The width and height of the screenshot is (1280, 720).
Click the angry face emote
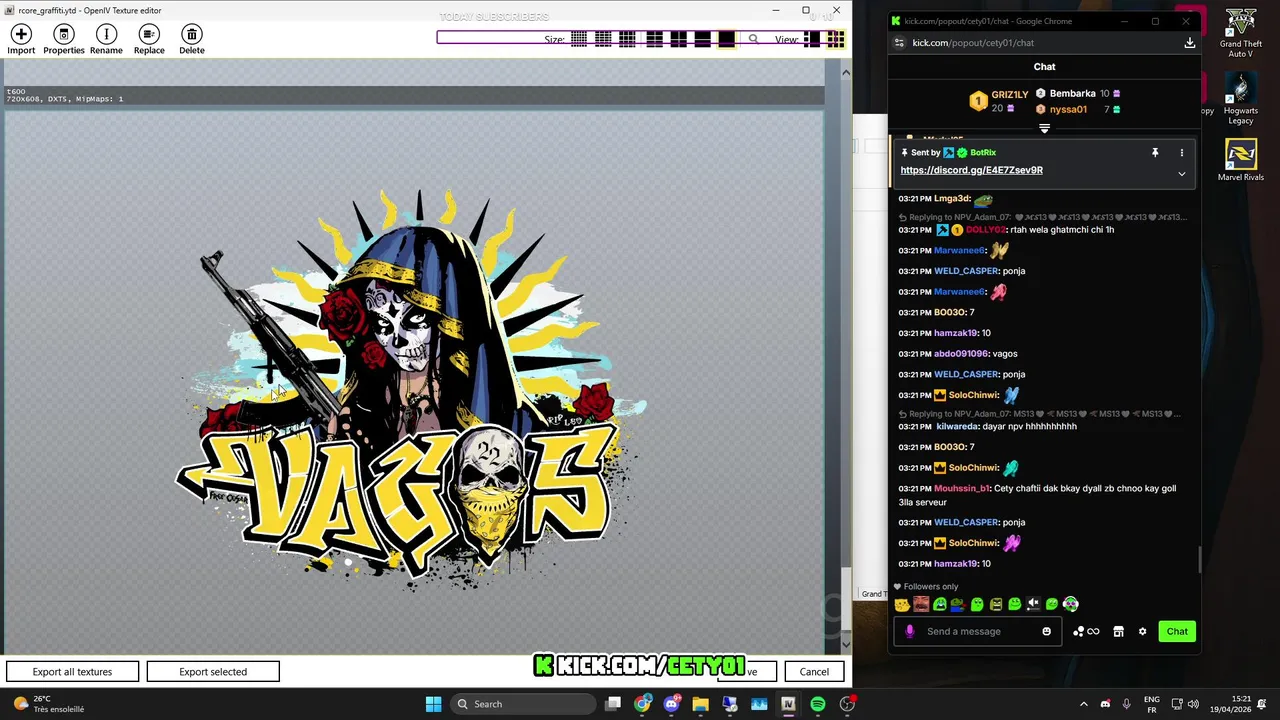pyautogui.click(x=996, y=604)
